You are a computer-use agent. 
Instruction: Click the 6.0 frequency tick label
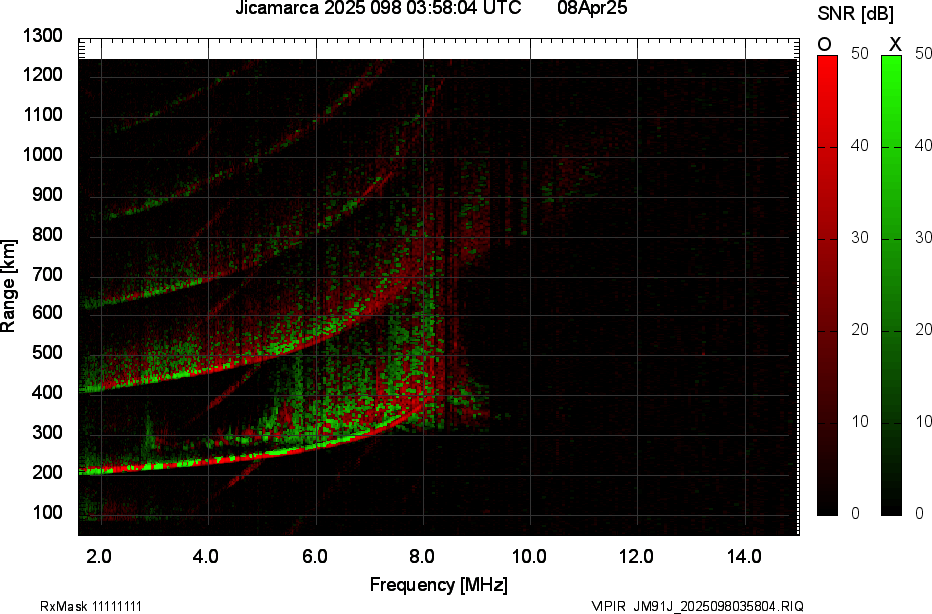tap(314, 557)
